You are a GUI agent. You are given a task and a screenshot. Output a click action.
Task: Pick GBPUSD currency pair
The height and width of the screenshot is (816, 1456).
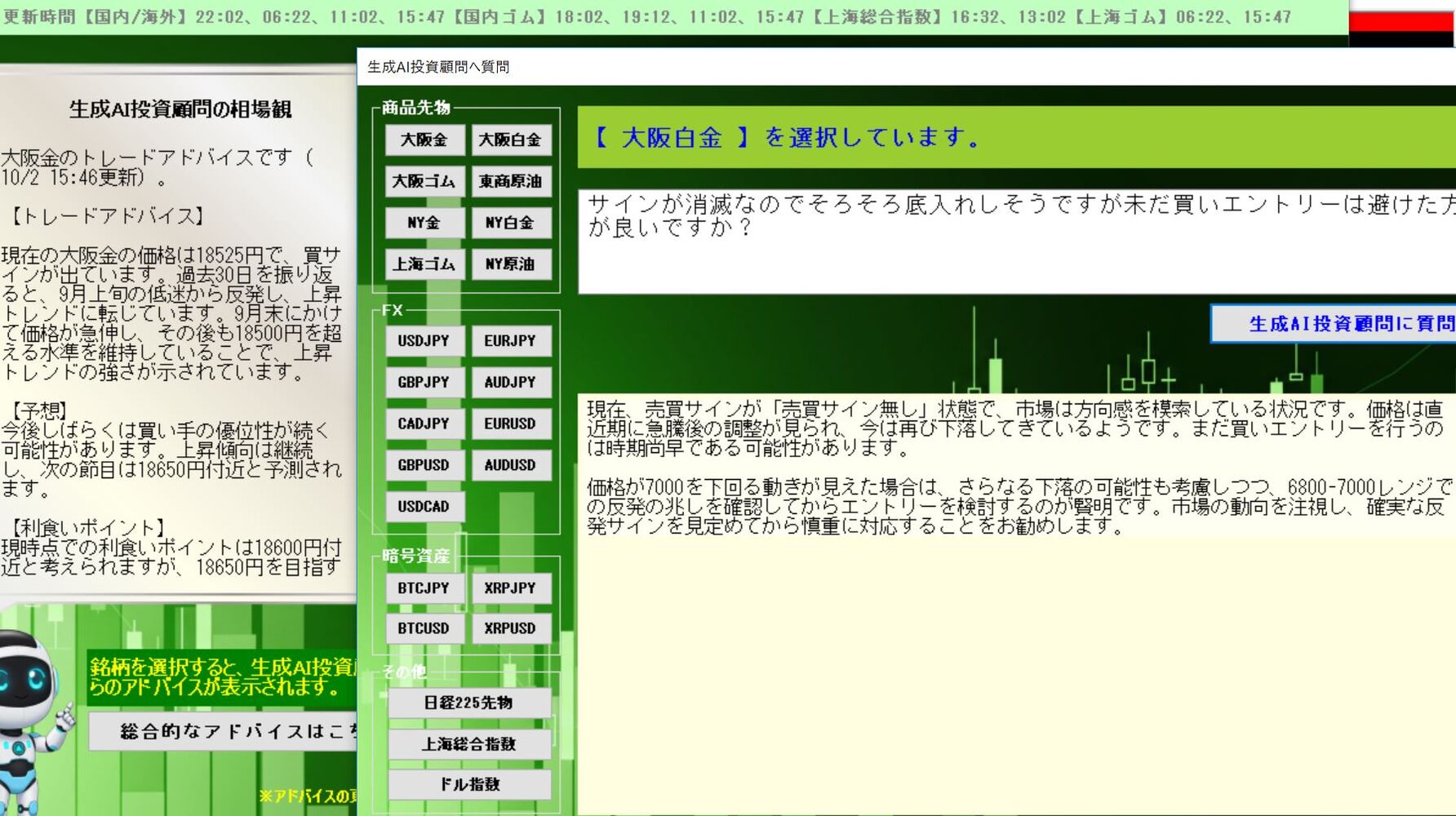424,465
